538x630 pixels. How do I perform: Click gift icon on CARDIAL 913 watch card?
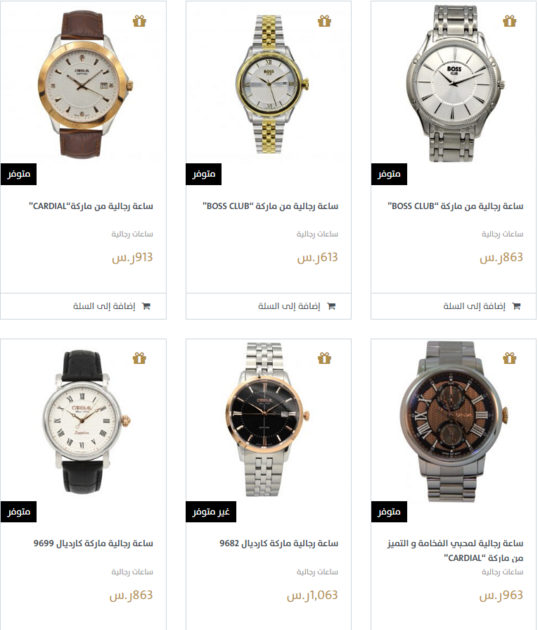point(139,21)
